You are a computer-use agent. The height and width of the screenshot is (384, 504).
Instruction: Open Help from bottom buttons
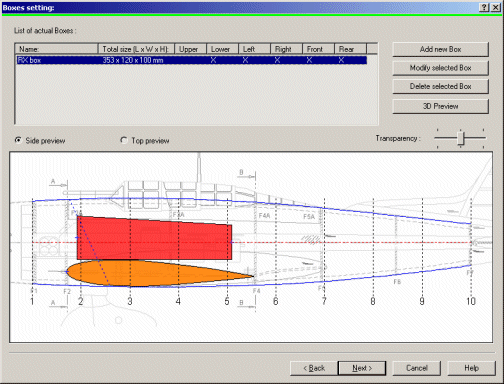(x=471, y=368)
